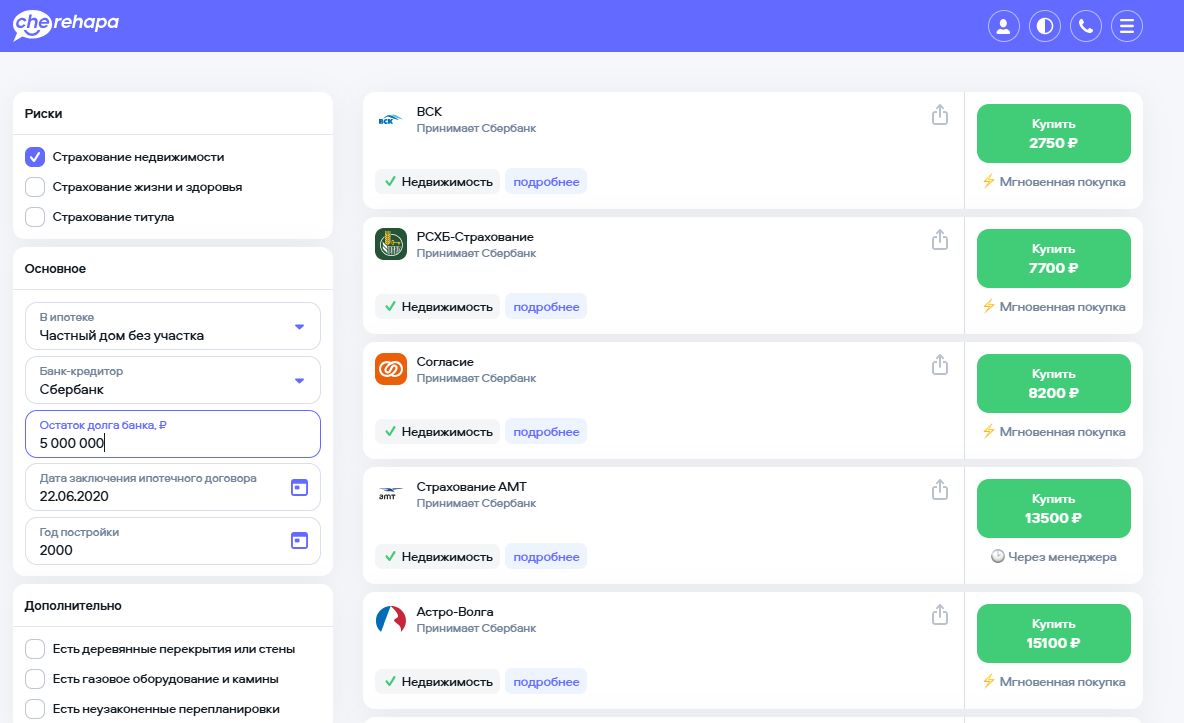Buy ВСК policy for 2750 ₽
The width and height of the screenshot is (1184, 723).
coord(1053,134)
